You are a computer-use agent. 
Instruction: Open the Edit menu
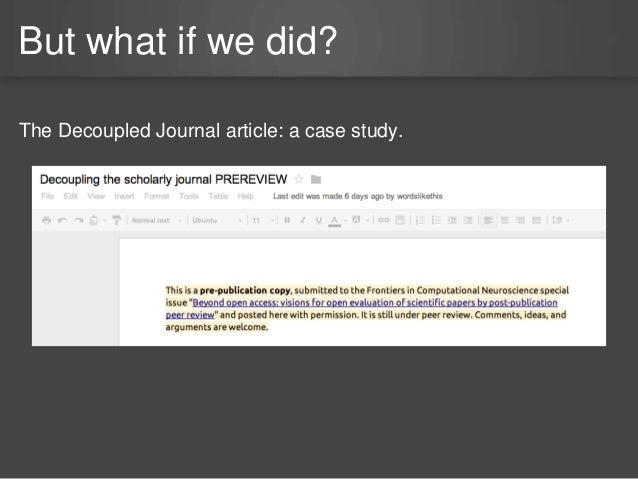[x=70, y=196]
